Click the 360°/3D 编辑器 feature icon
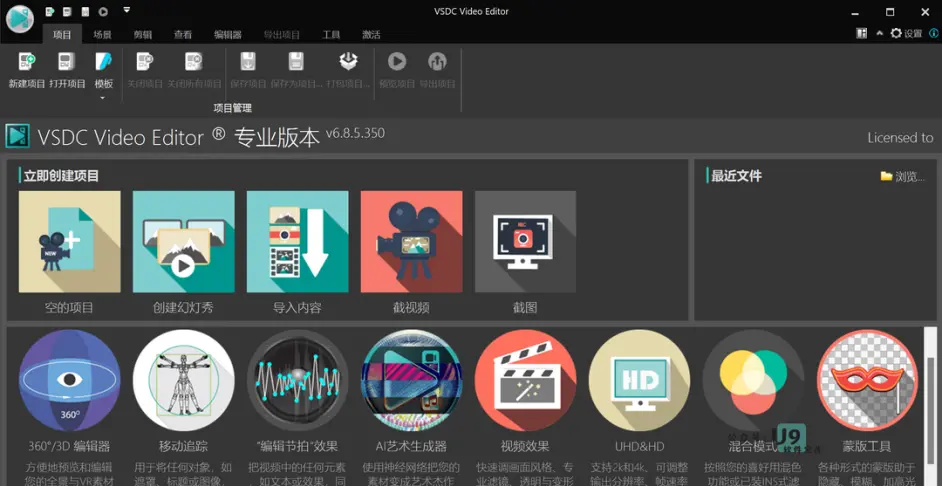Screen dimensions: 942x486 [x=70, y=380]
